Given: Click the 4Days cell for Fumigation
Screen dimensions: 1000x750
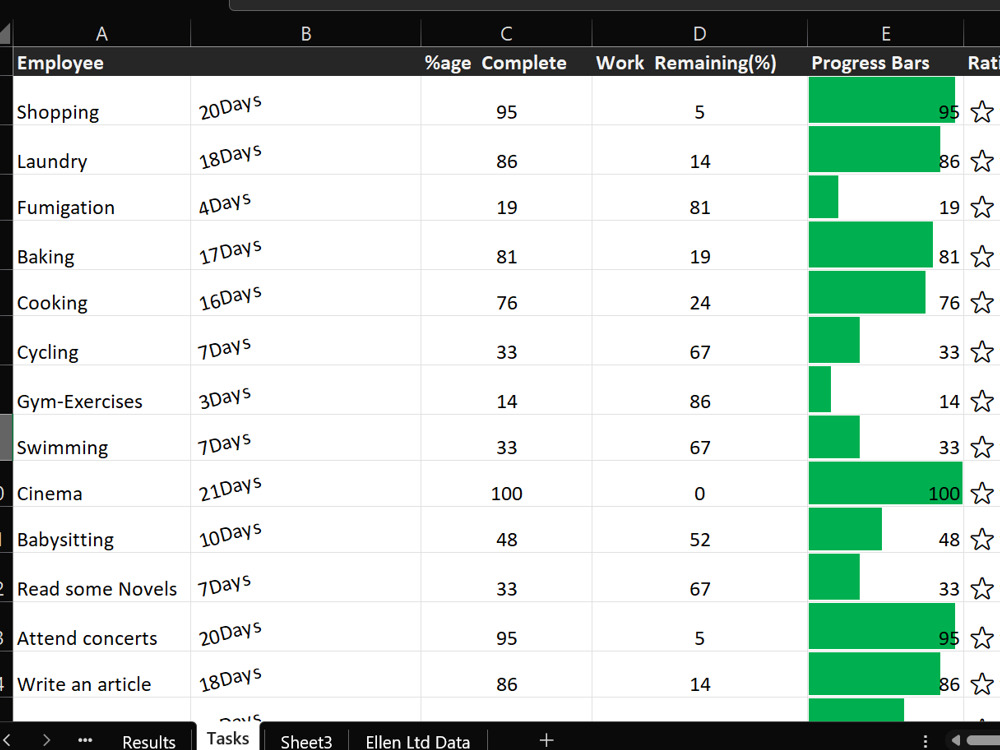Looking at the screenshot, I should [305, 198].
